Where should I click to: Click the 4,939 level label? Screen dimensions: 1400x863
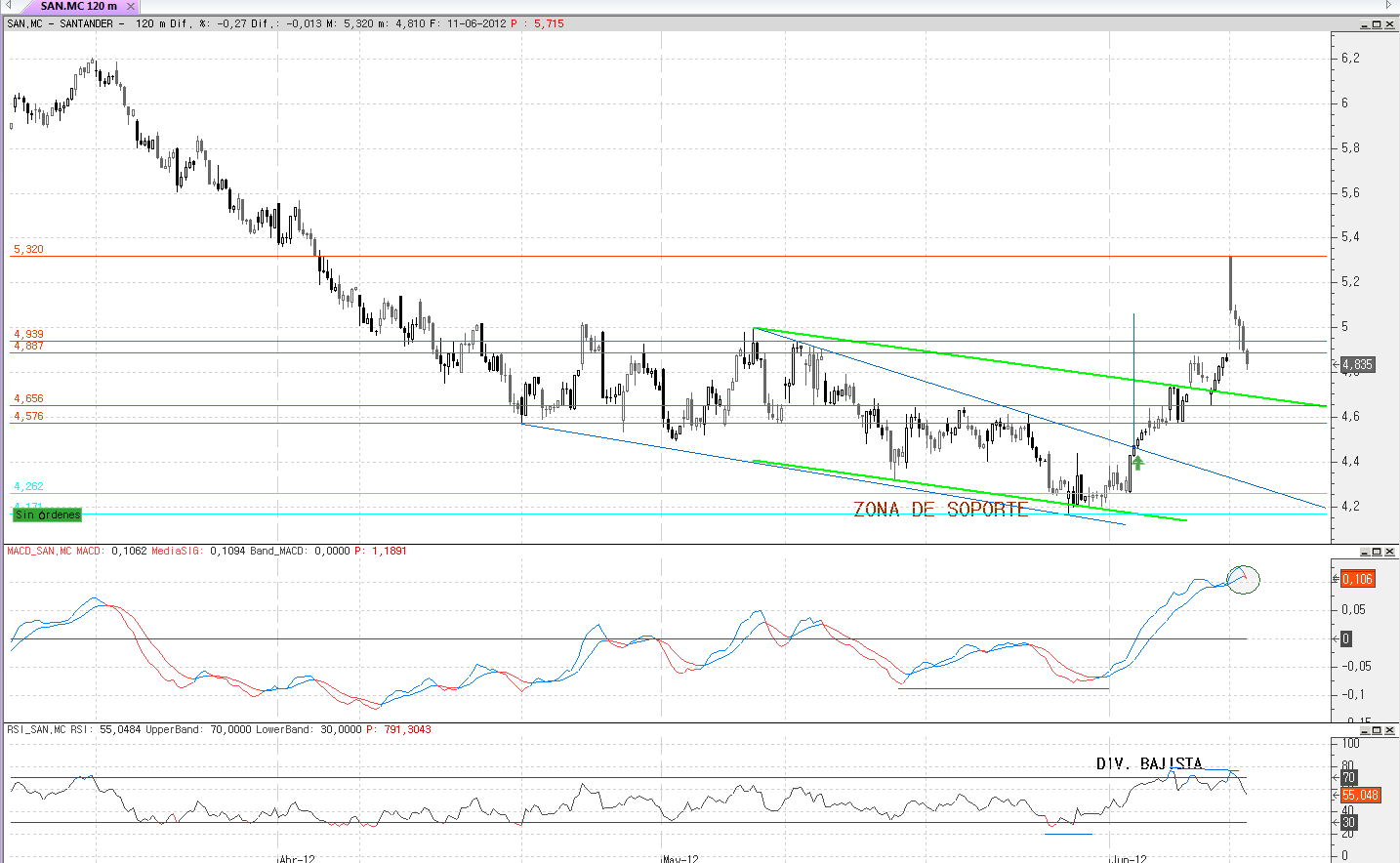click(x=28, y=334)
